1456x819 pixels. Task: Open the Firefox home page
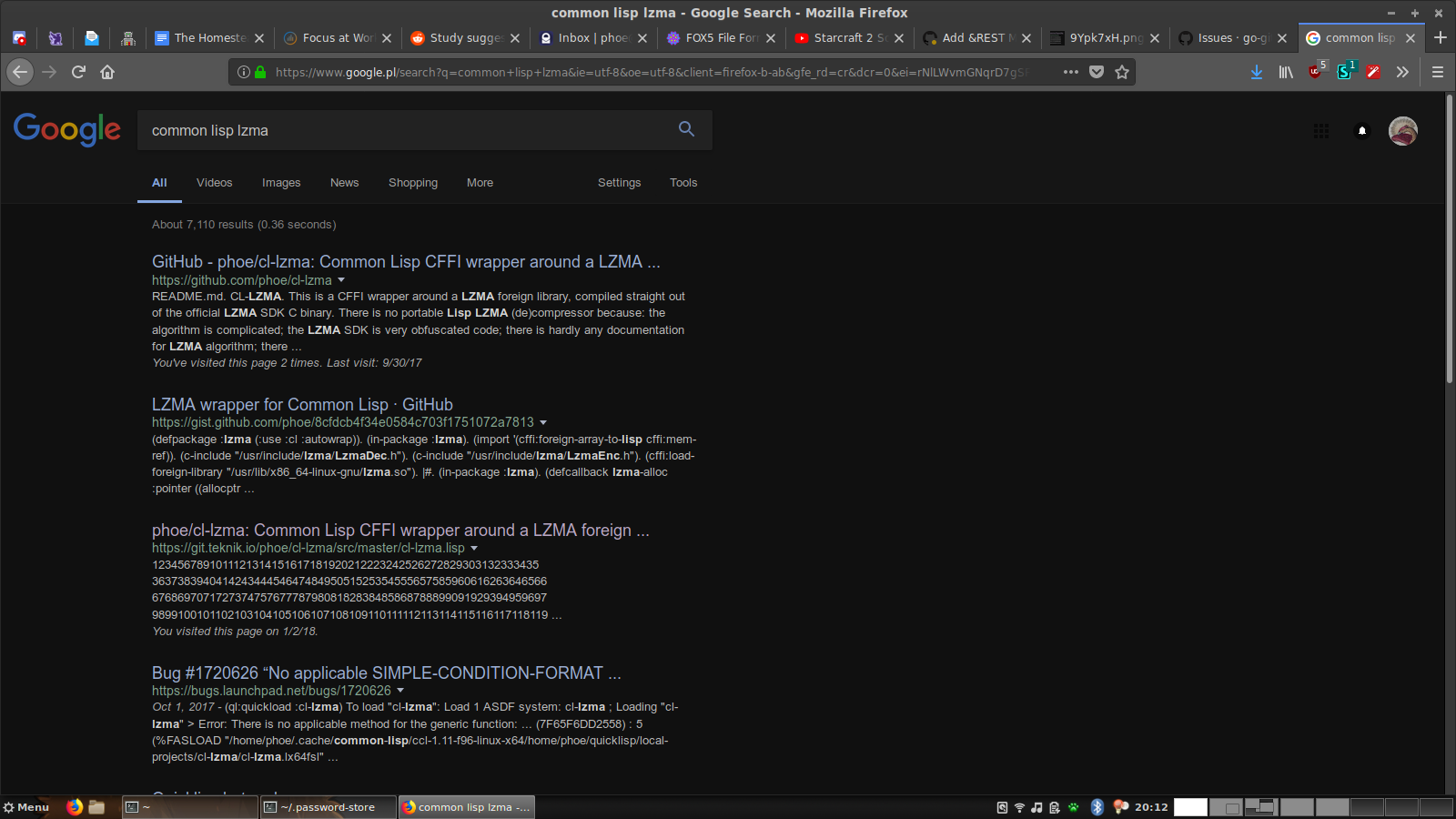point(107,72)
